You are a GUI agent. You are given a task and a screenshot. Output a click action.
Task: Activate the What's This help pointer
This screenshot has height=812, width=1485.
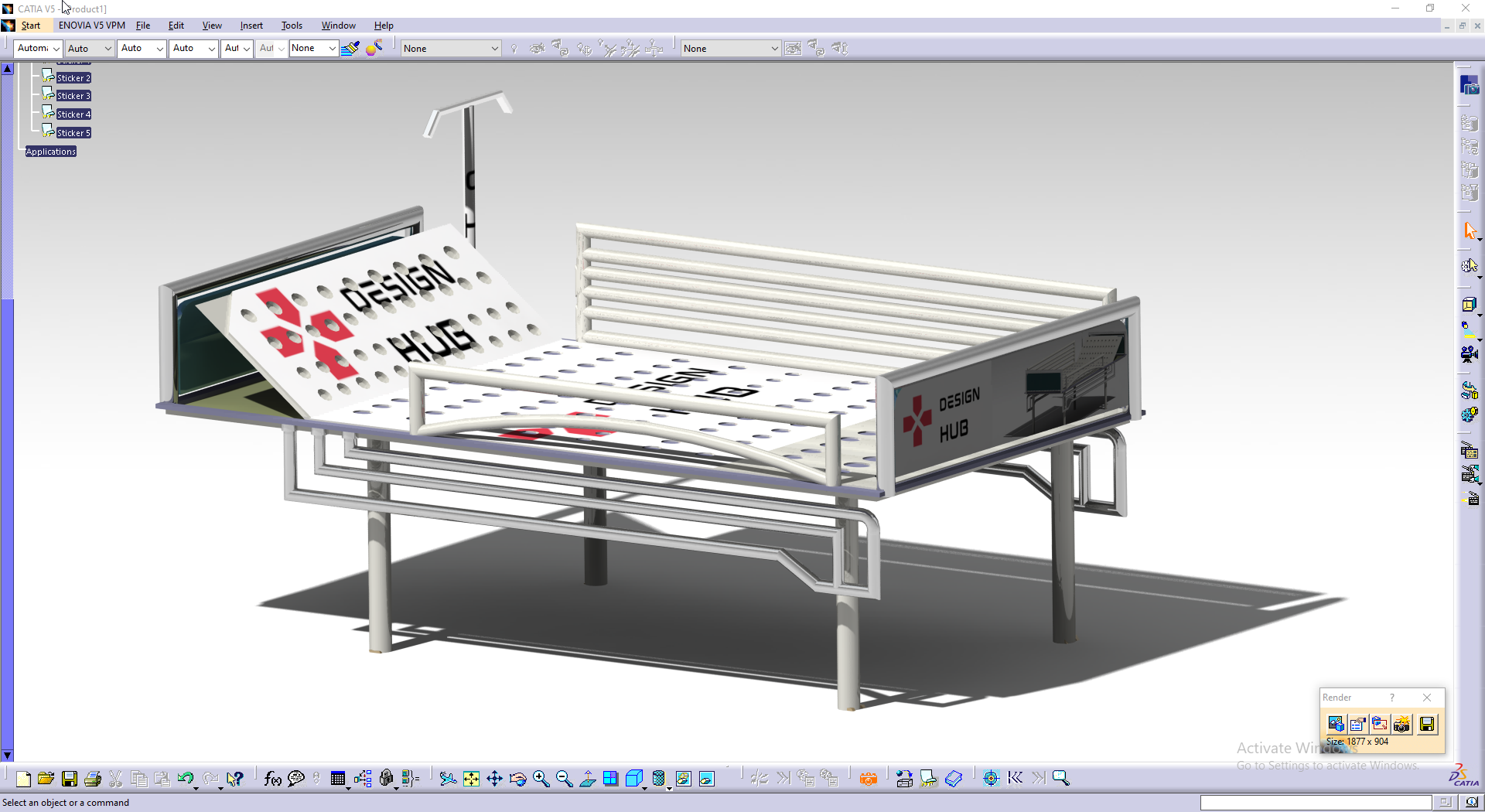235,779
